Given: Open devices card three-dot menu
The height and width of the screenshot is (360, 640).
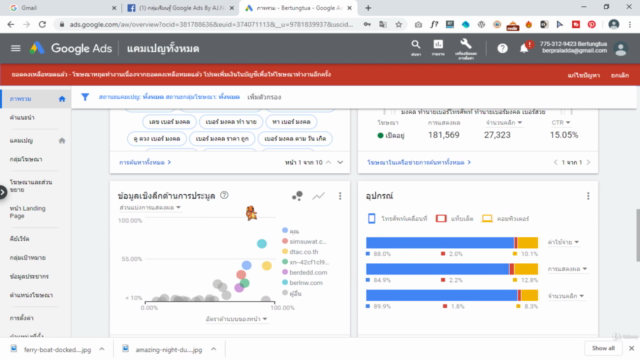Looking at the screenshot, I should [x=588, y=196].
